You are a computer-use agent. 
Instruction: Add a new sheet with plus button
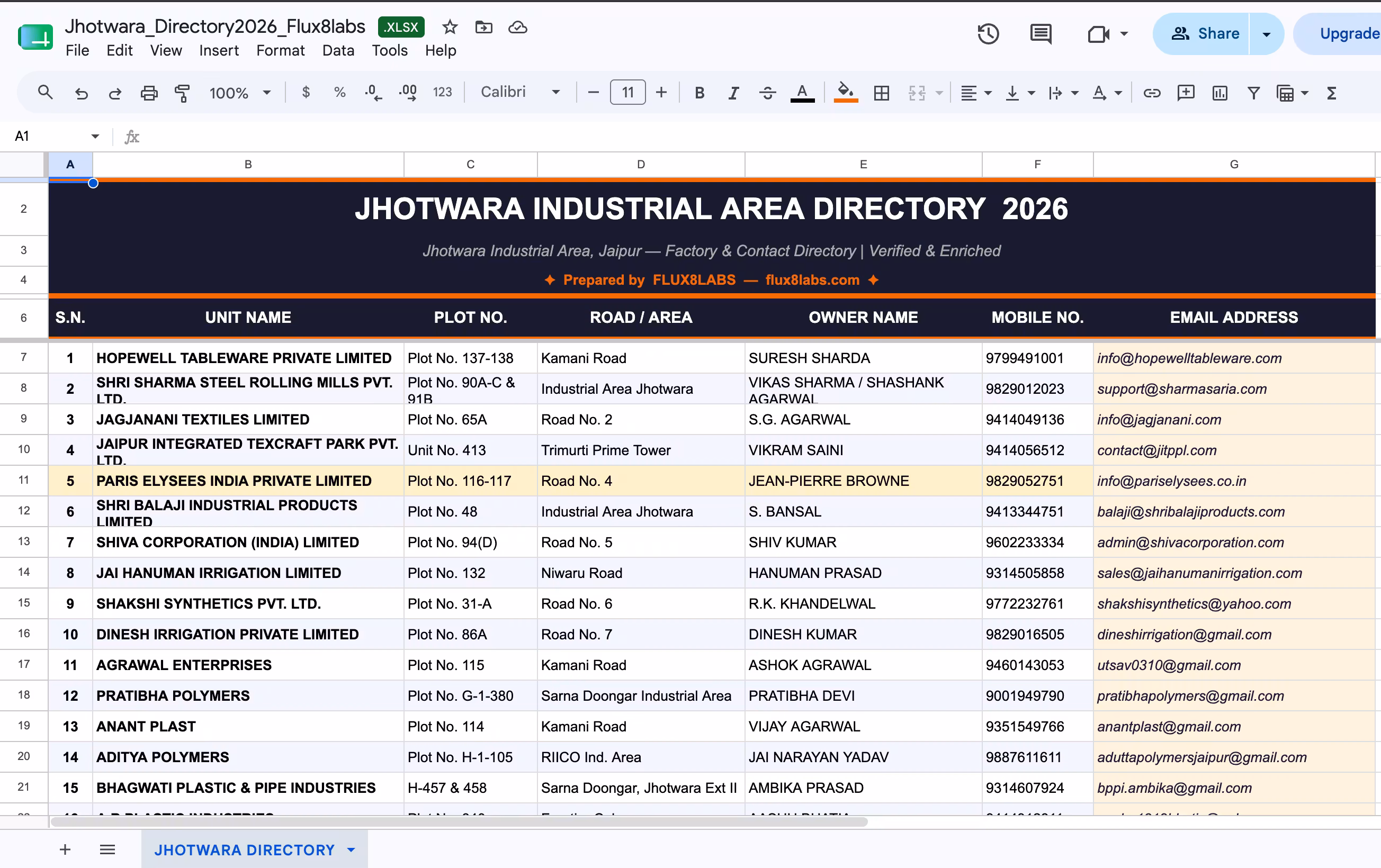pyautogui.click(x=65, y=849)
